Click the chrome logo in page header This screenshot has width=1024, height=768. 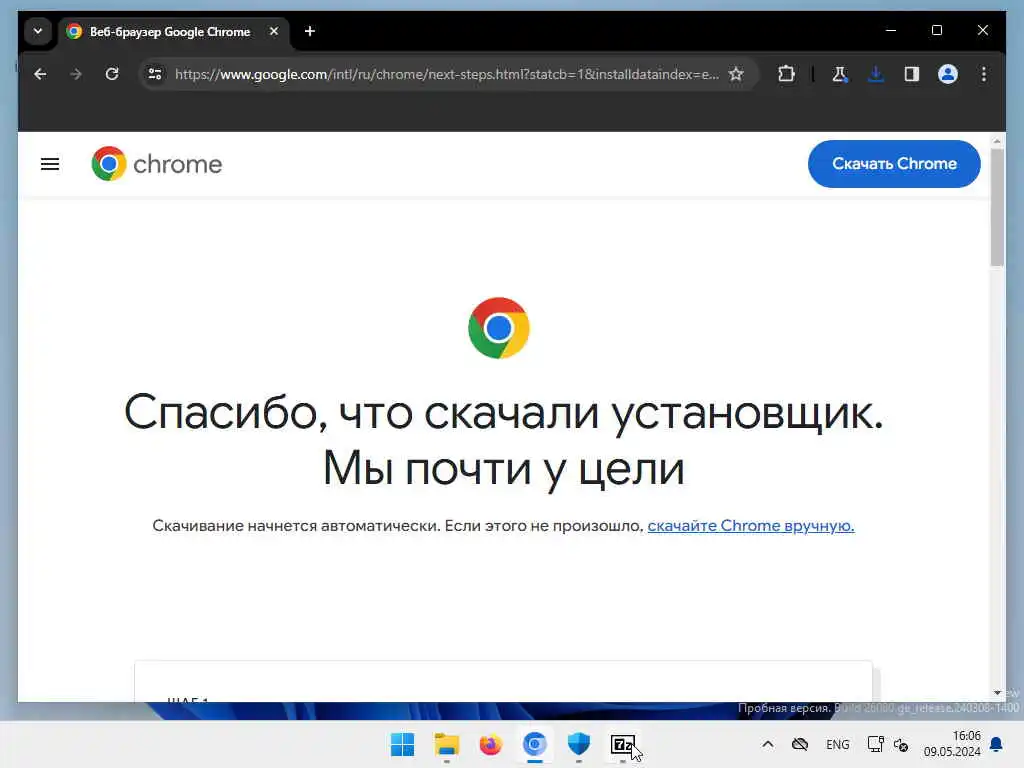[x=157, y=164]
